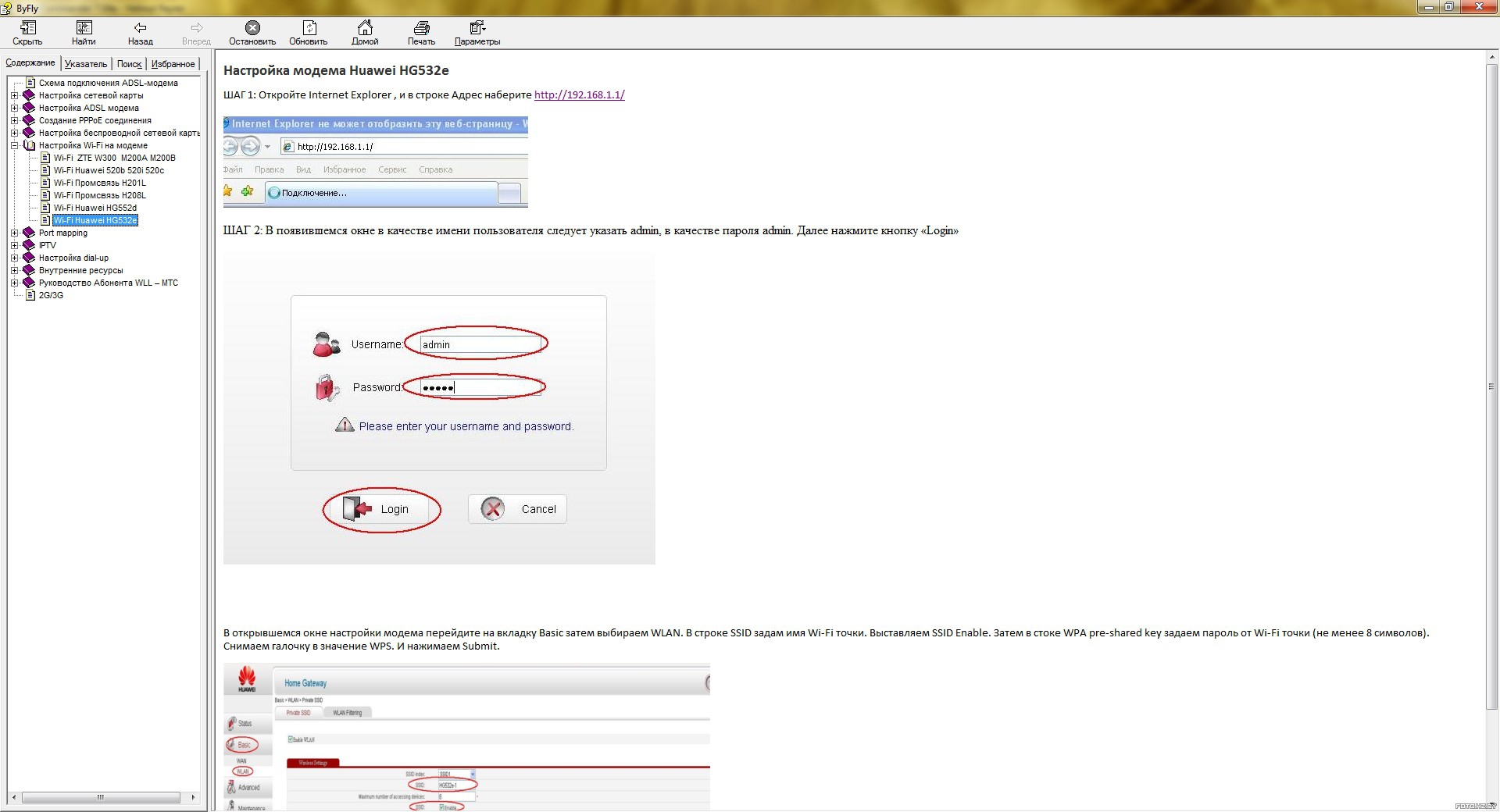Expand the Port mapping node
This screenshot has width=1500, height=812.
point(14,233)
